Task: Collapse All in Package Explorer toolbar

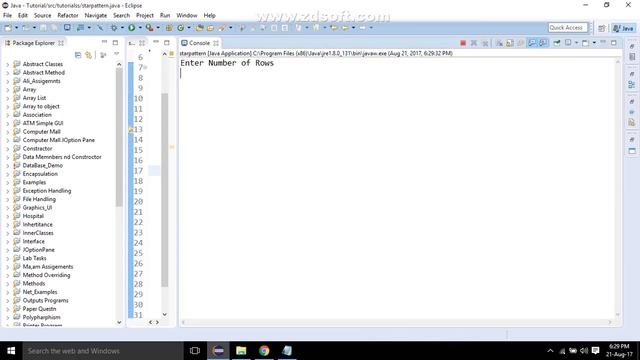Action: [78, 55]
